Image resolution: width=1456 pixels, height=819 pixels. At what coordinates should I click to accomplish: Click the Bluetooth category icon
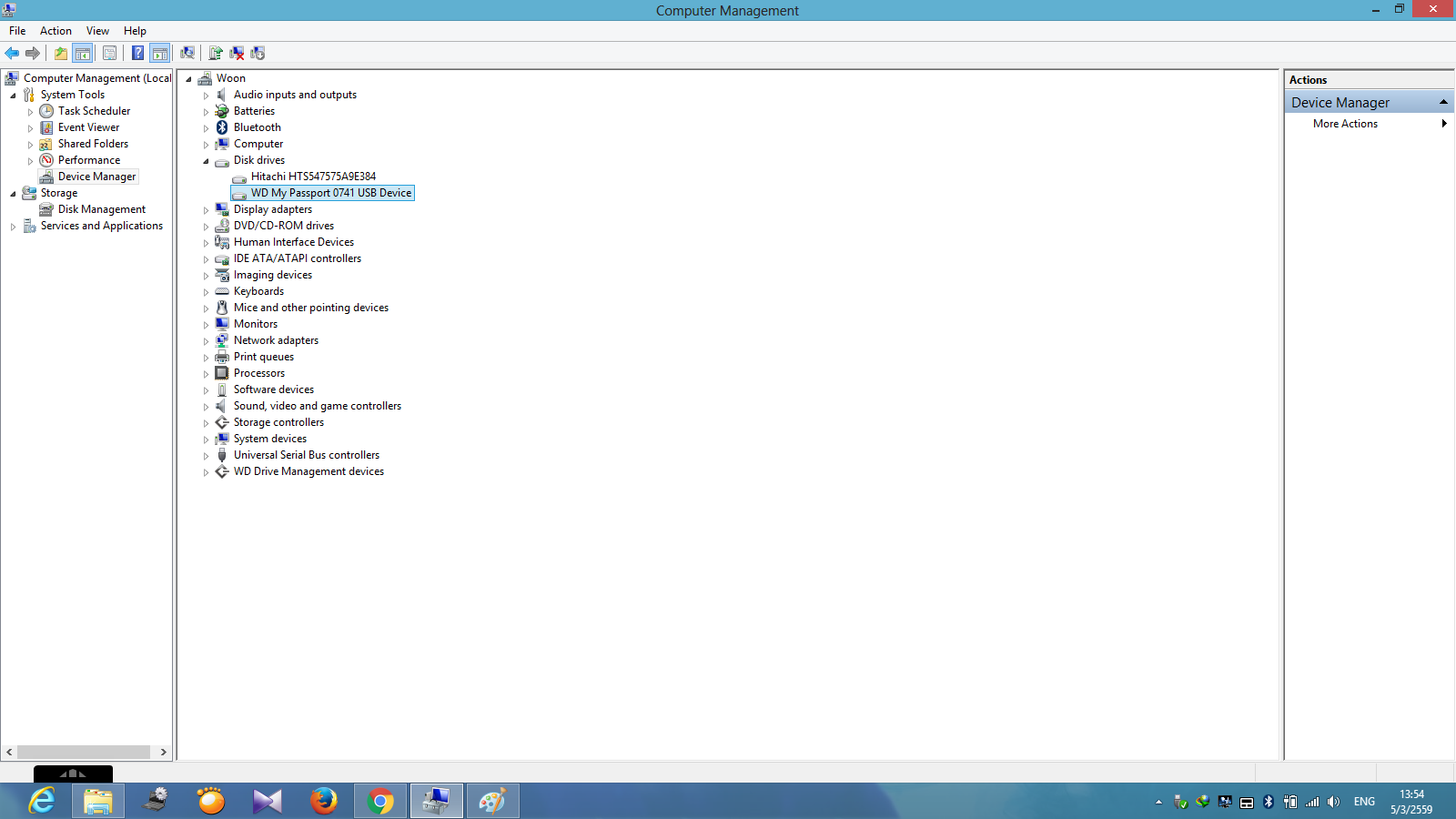pyautogui.click(x=222, y=127)
